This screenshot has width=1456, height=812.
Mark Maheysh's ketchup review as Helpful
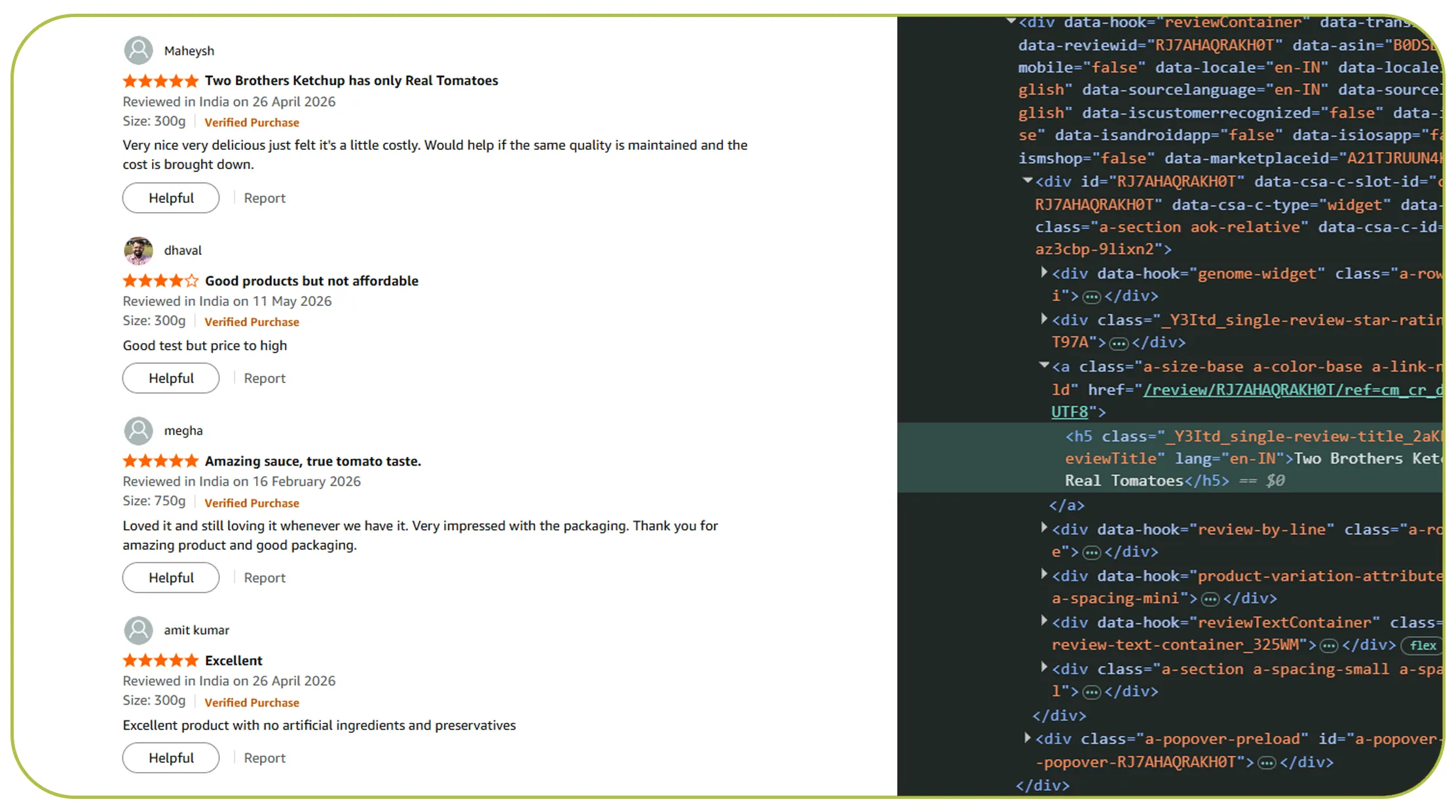pyautogui.click(x=171, y=198)
